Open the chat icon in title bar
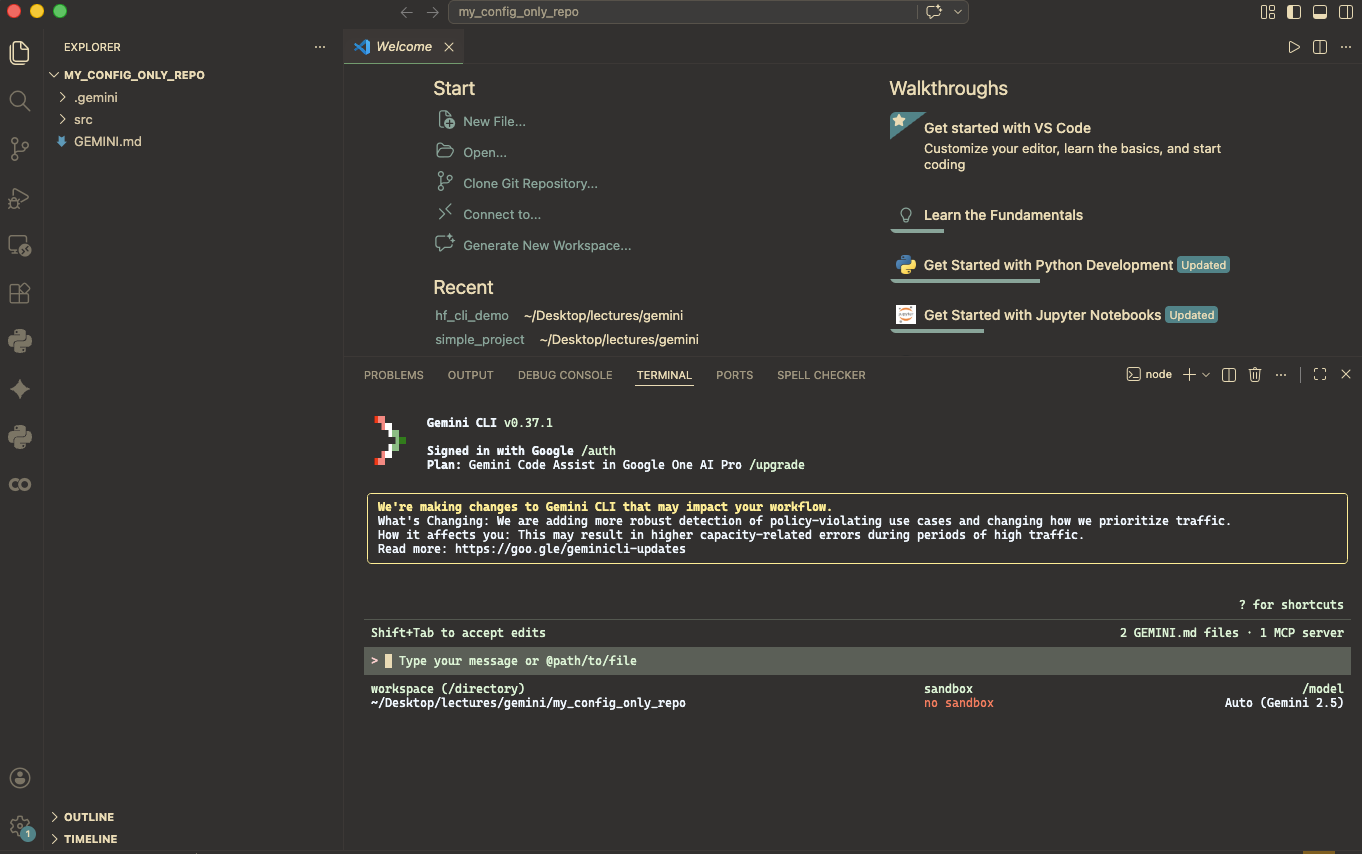This screenshot has height=854, width=1362. (x=934, y=12)
